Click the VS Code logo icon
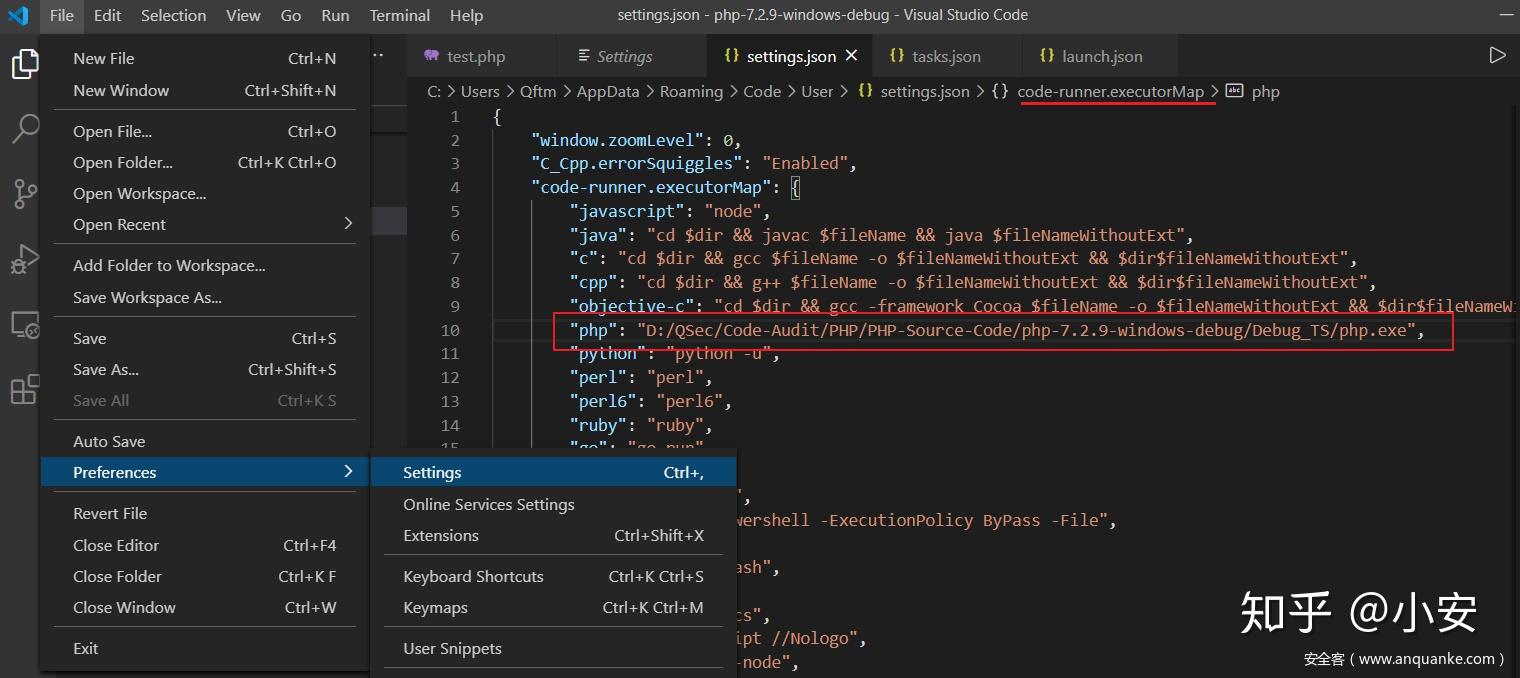1520x678 pixels. pyautogui.click(x=18, y=15)
